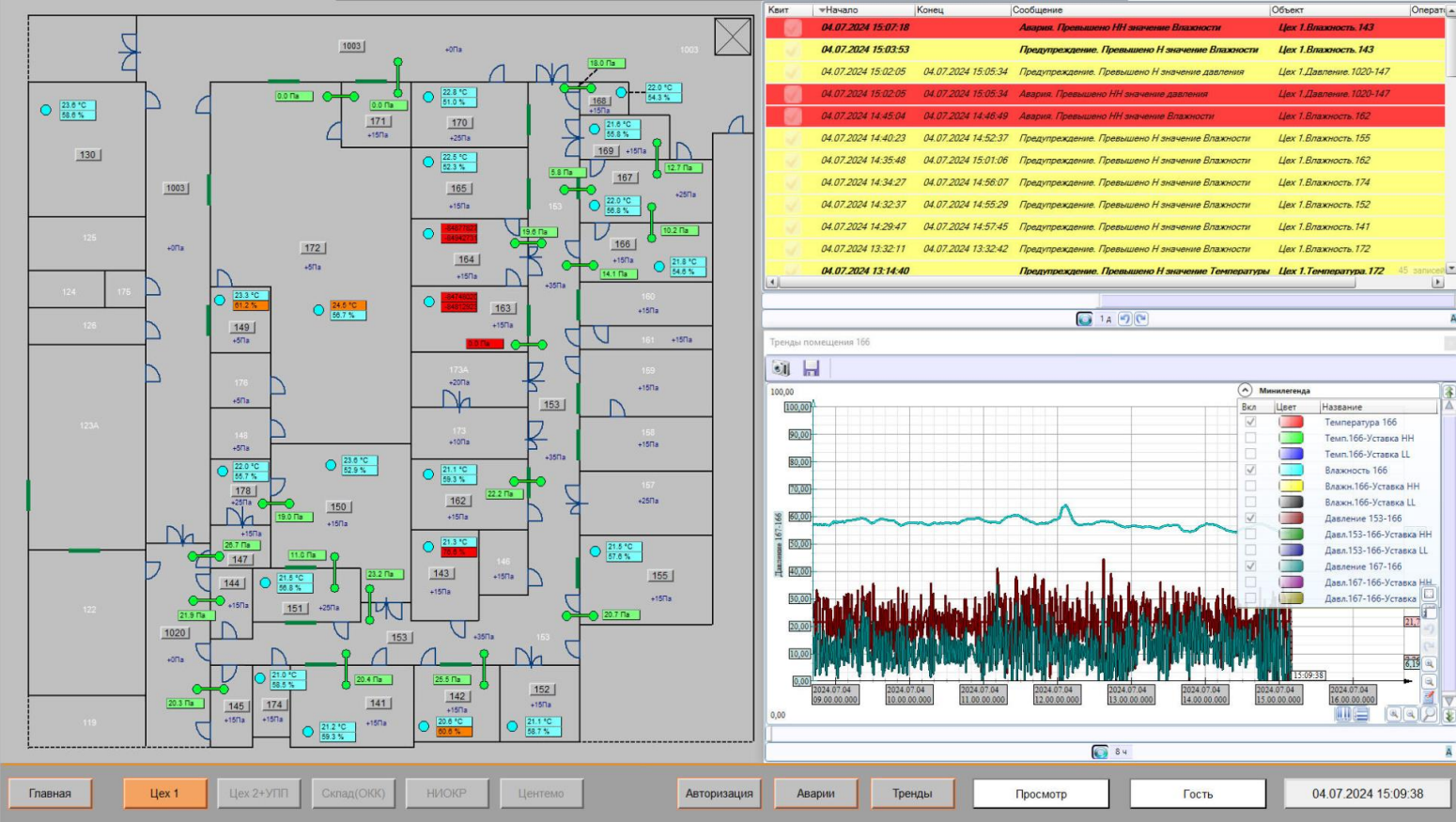Click the large magnifier icon below trend chart
Image resolution: width=1456 pixels, height=822 pixels.
[1428, 715]
